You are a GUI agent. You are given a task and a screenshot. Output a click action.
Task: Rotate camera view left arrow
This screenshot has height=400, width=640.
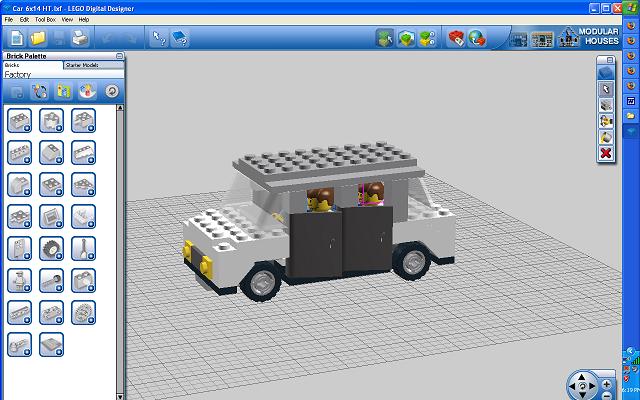[572, 386]
